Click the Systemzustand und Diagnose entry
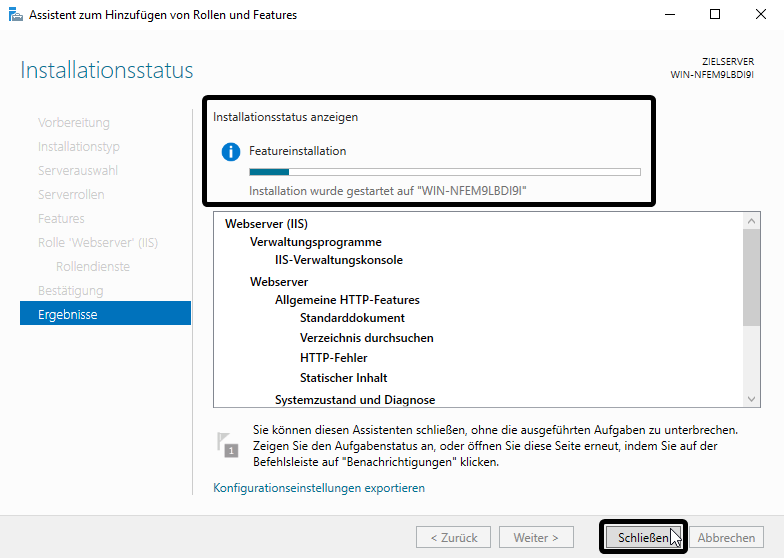This screenshot has width=784, height=558. tap(355, 400)
